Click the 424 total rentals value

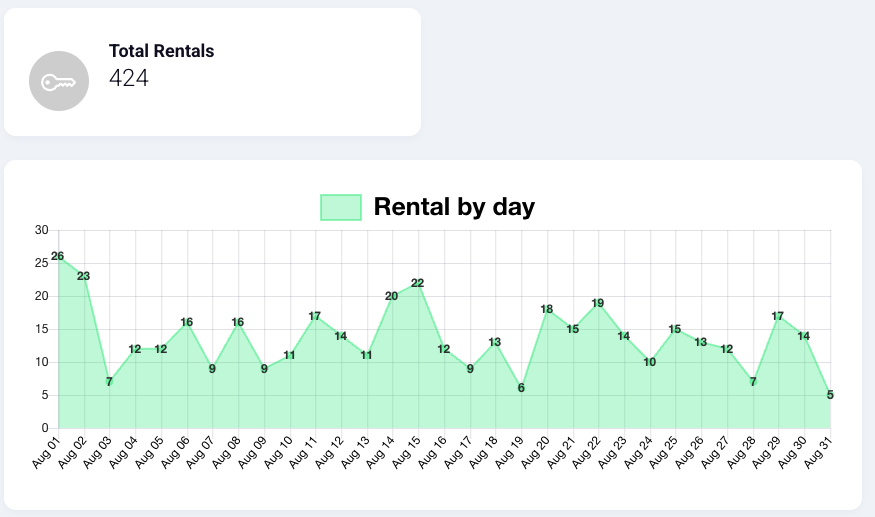click(129, 78)
